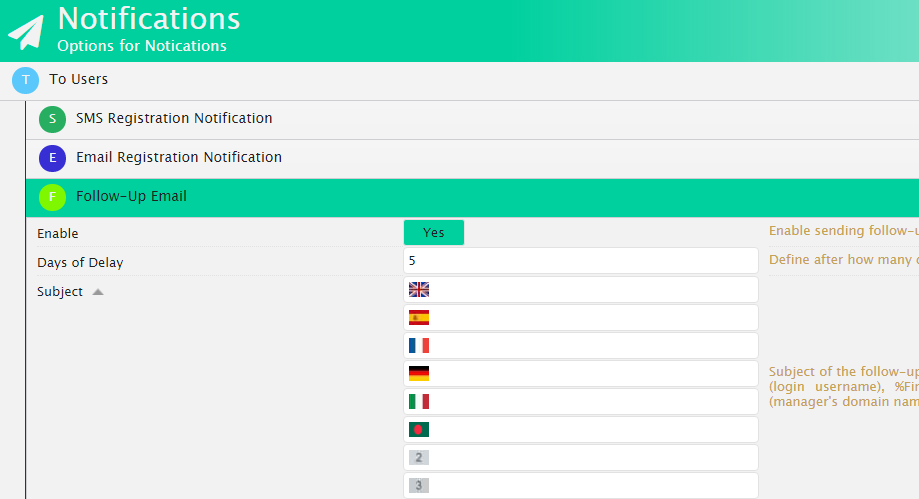Expand SMS Registration Notification section

click(x=174, y=119)
